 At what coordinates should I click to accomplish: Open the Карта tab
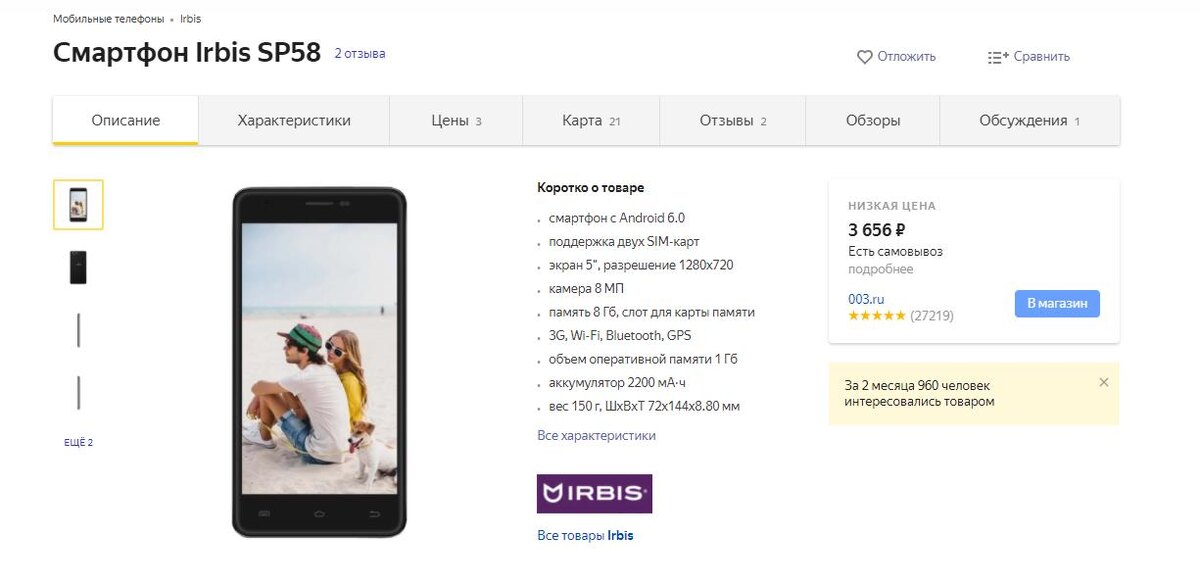click(x=591, y=121)
